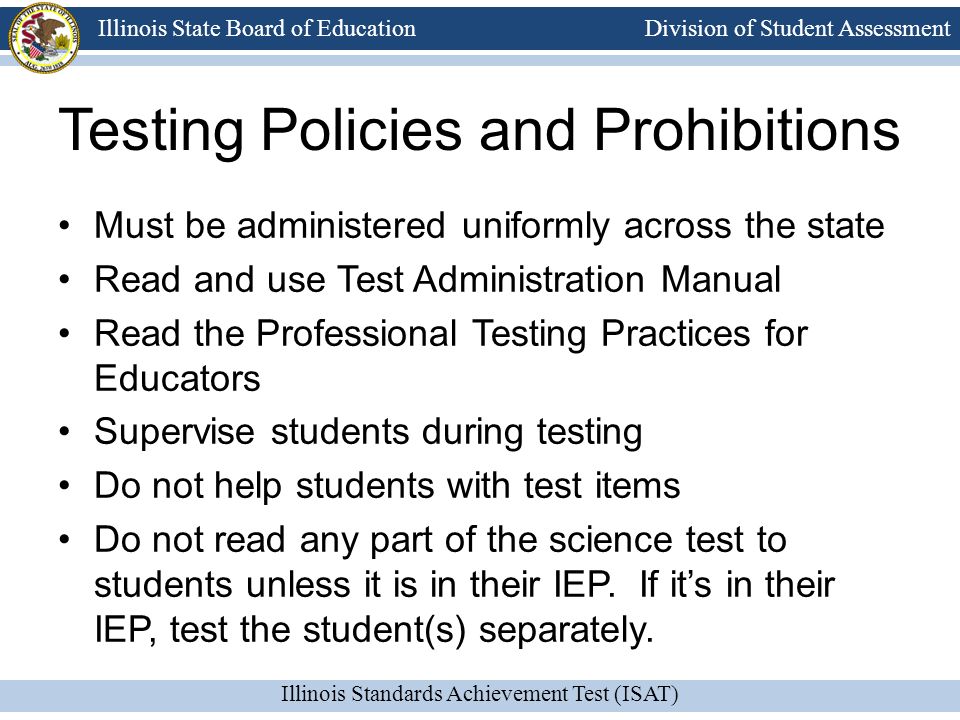The image size is (960, 720).
Task: Select the Professional Testing Practices line
Action: (x=451, y=334)
